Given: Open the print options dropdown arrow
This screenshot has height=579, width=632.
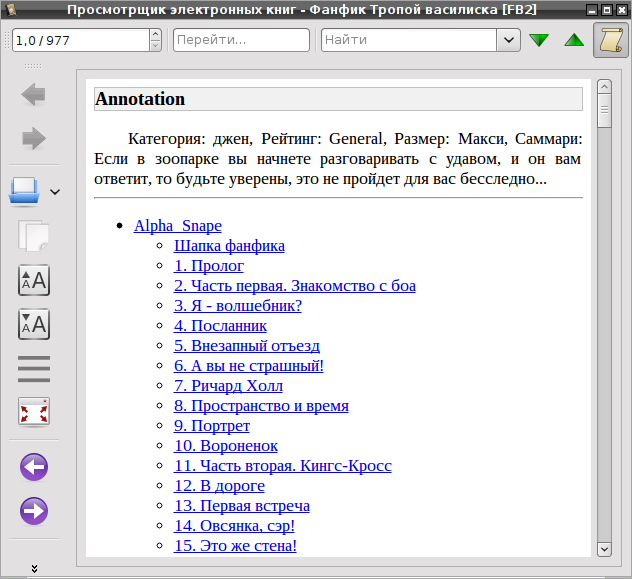Looking at the screenshot, I should (x=55, y=192).
